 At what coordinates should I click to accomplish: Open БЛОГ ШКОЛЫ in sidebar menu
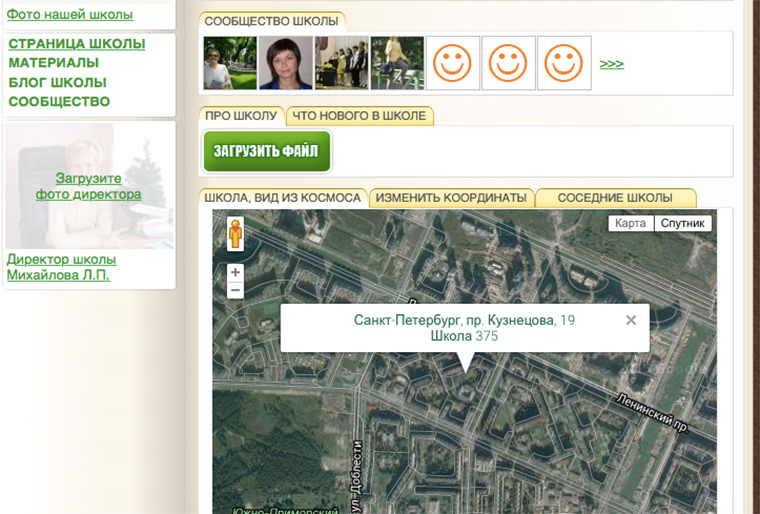click(x=57, y=82)
